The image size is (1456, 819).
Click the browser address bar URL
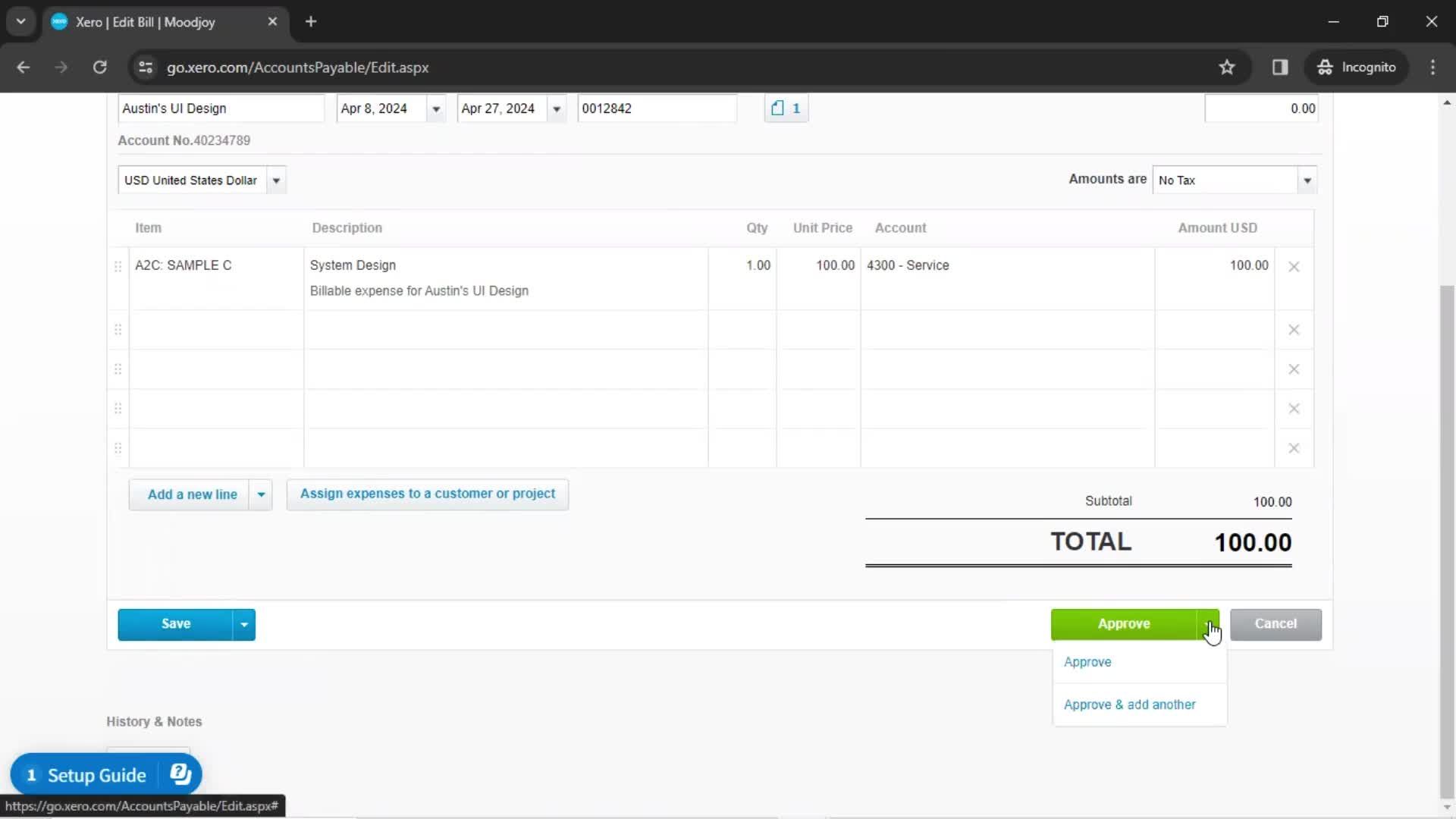tap(297, 67)
